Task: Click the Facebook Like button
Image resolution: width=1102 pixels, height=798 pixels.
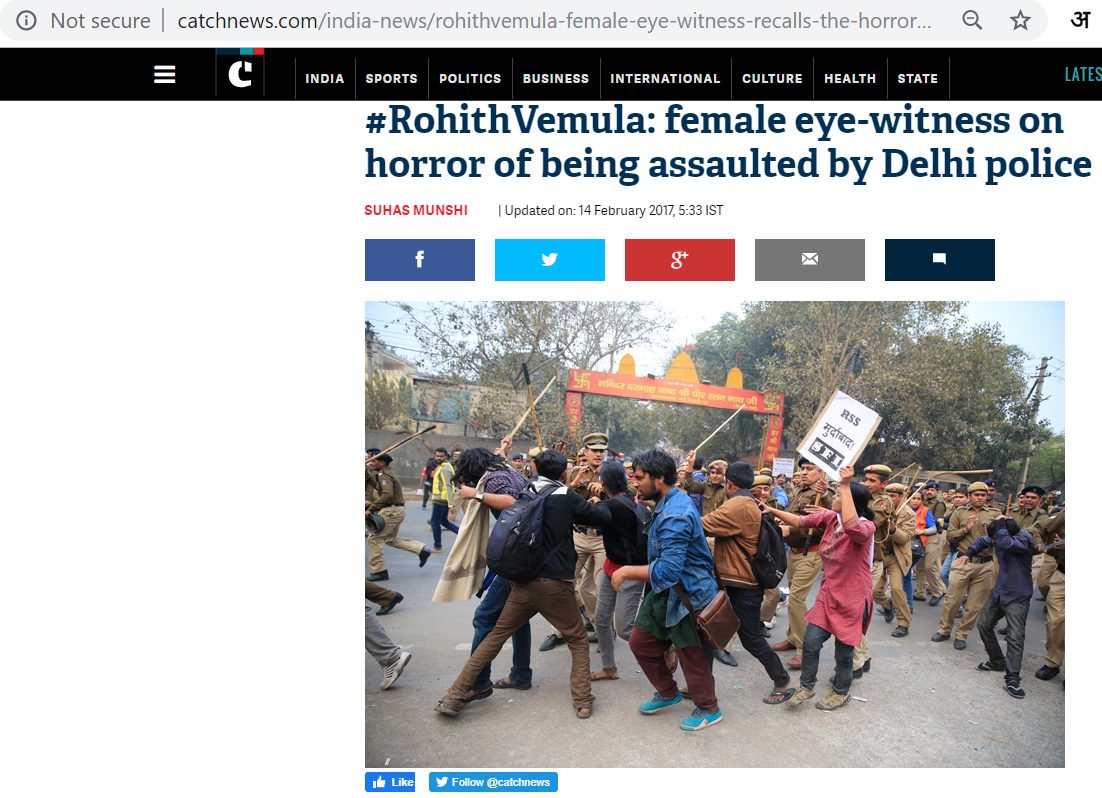Action: tap(390, 782)
